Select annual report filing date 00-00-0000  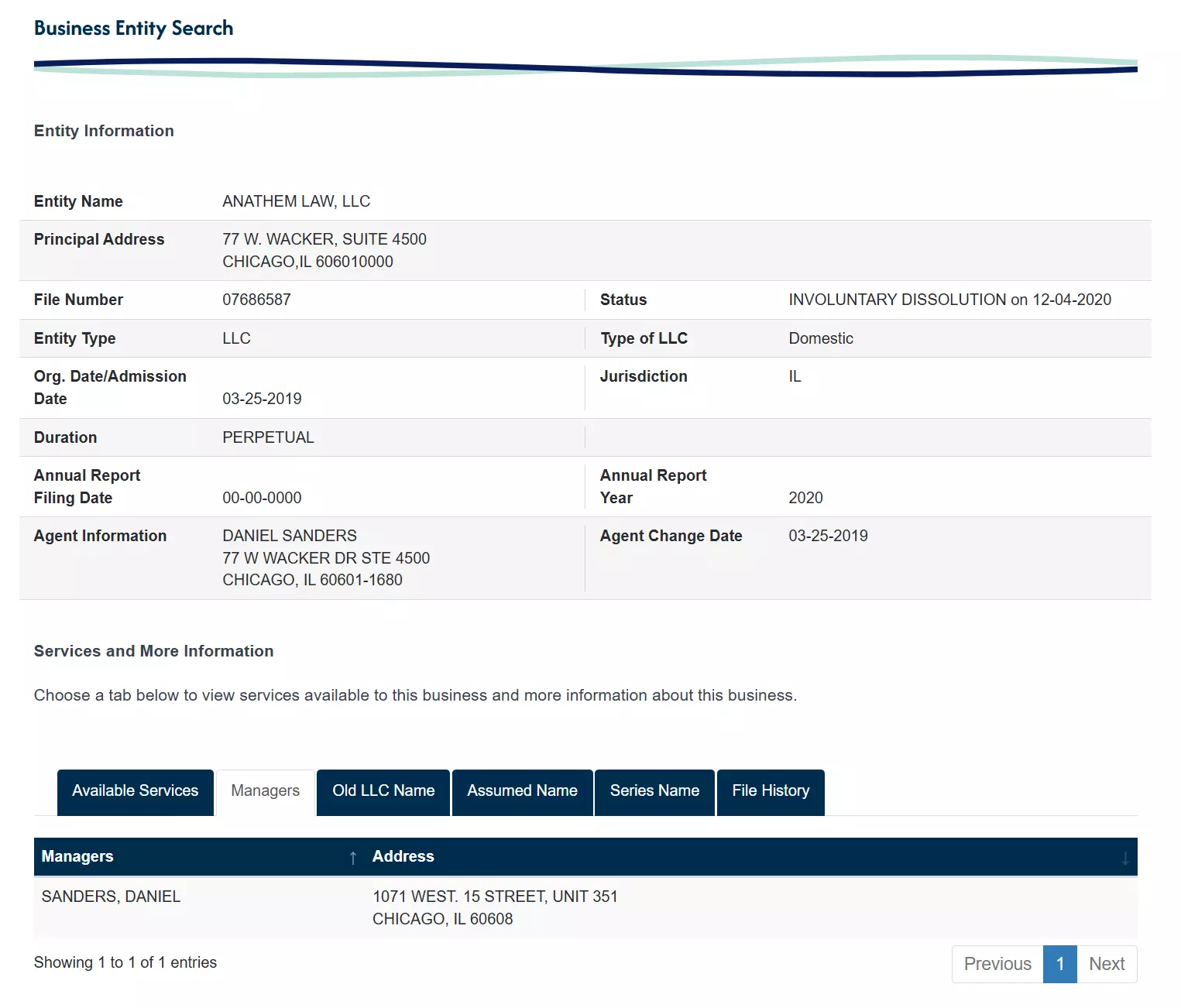262,498
